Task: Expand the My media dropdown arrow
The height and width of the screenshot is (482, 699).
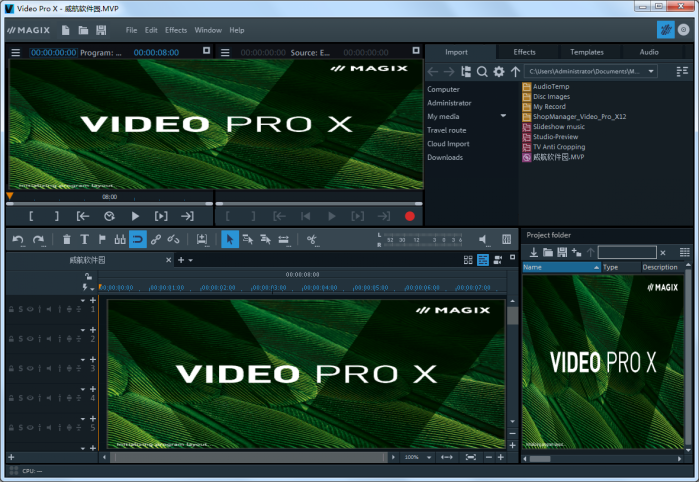Action: (x=503, y=116)
